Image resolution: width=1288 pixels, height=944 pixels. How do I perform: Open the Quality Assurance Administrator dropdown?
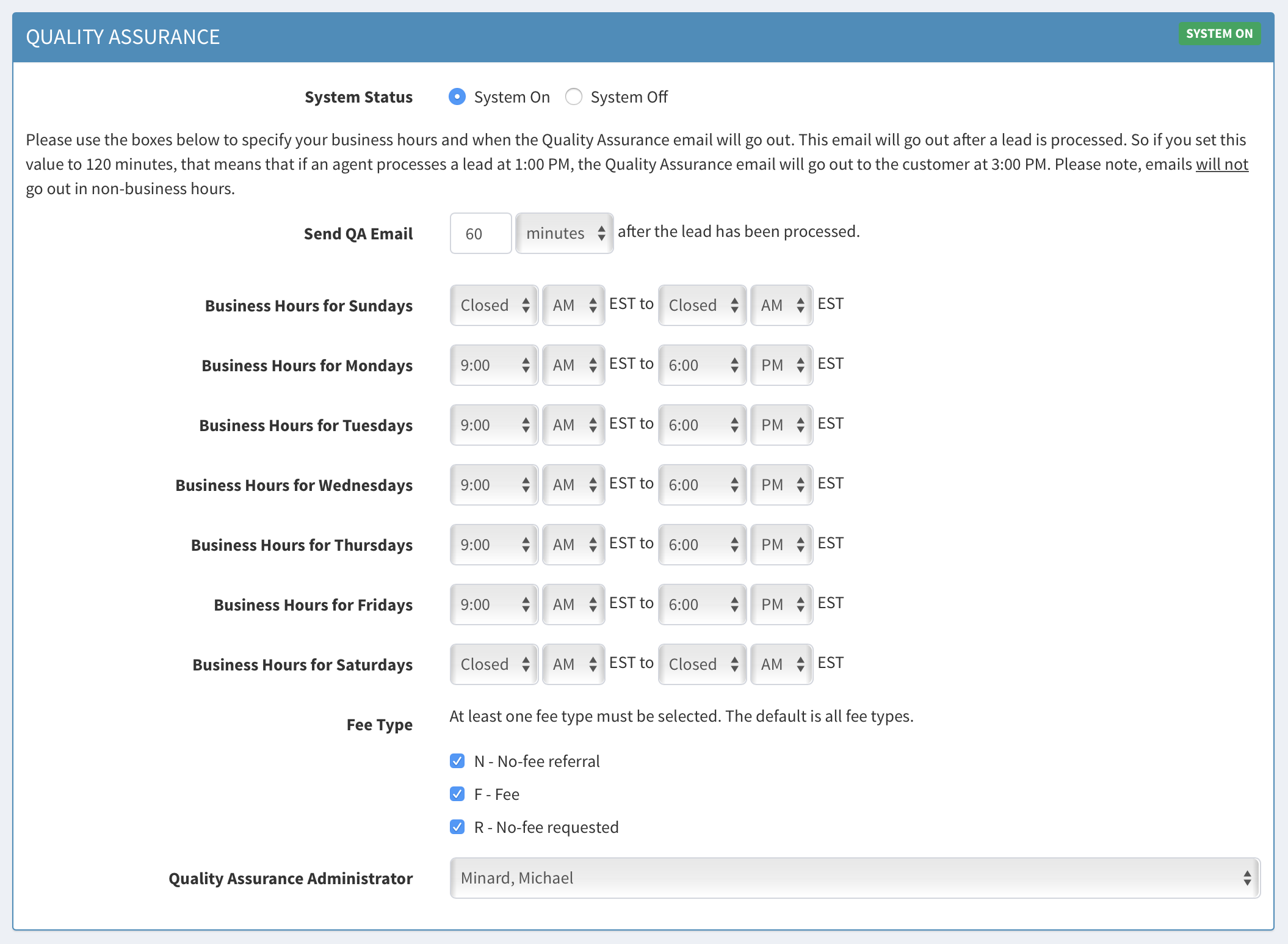tap(853, 877)
